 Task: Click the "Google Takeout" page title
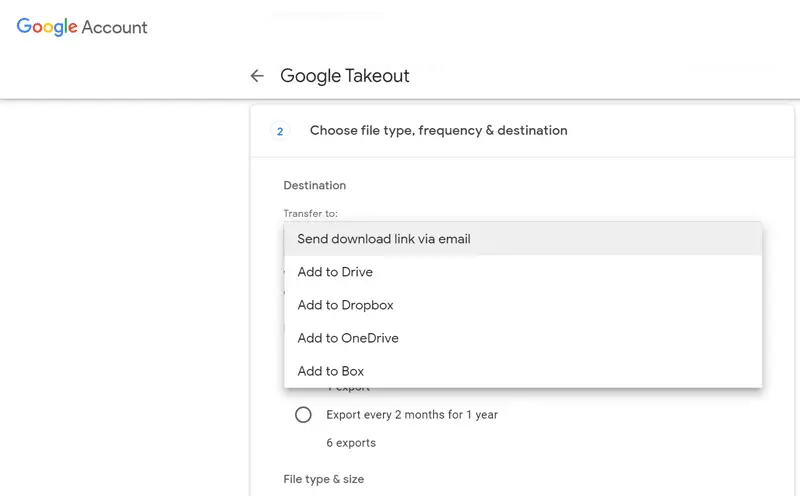pos(345,76)
